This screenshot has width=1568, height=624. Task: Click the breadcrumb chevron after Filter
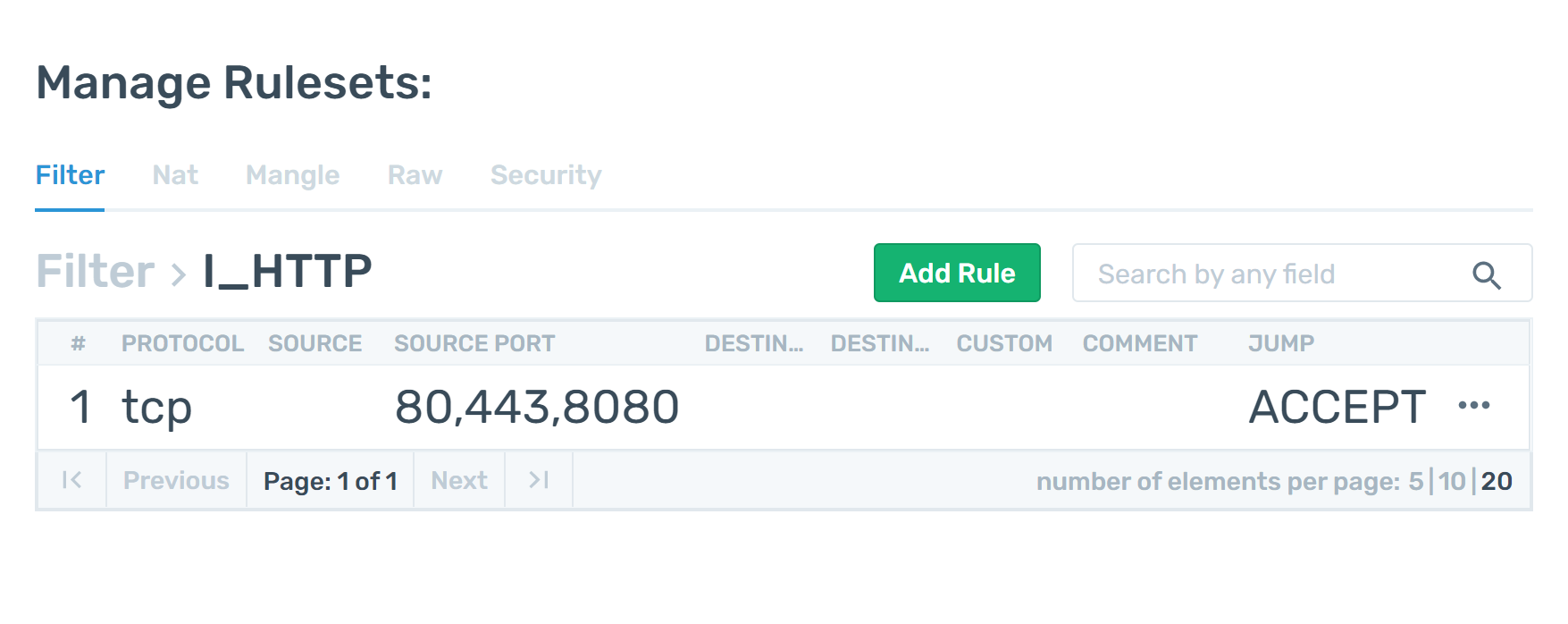point(179,274)
